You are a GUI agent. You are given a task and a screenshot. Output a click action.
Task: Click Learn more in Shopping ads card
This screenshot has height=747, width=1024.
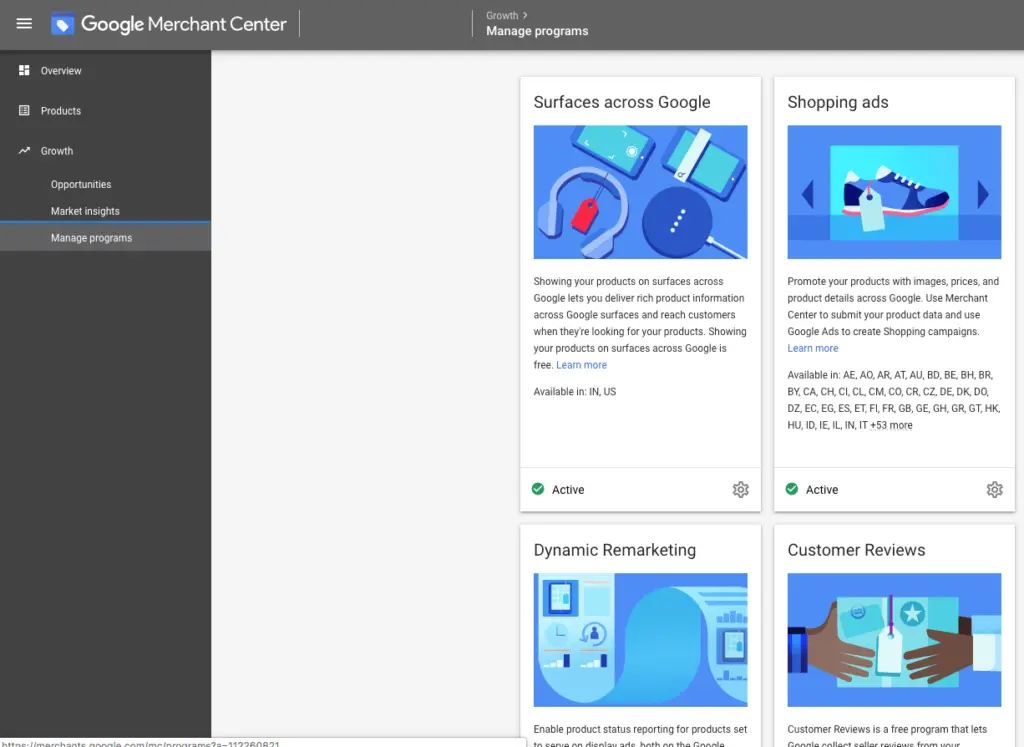pyautogui.click(x=812, y=348)
